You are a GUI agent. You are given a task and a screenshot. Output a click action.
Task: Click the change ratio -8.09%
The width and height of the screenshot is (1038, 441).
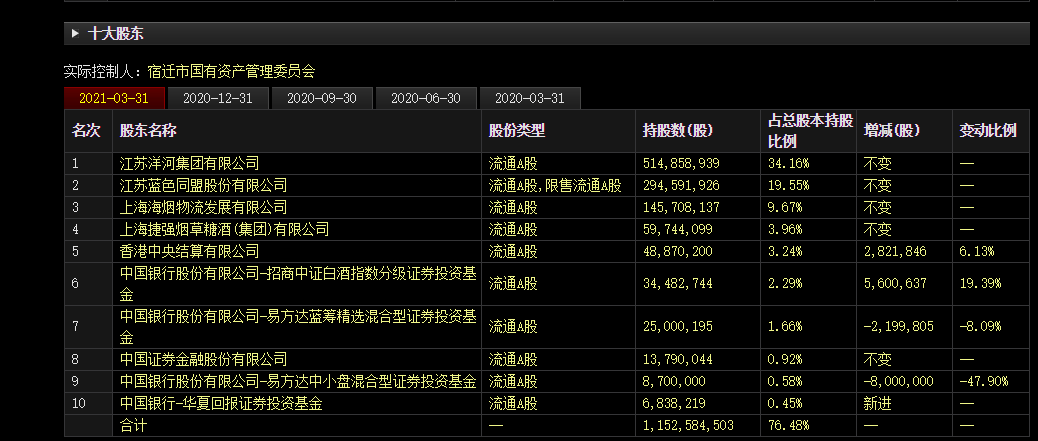click(980, 326)
